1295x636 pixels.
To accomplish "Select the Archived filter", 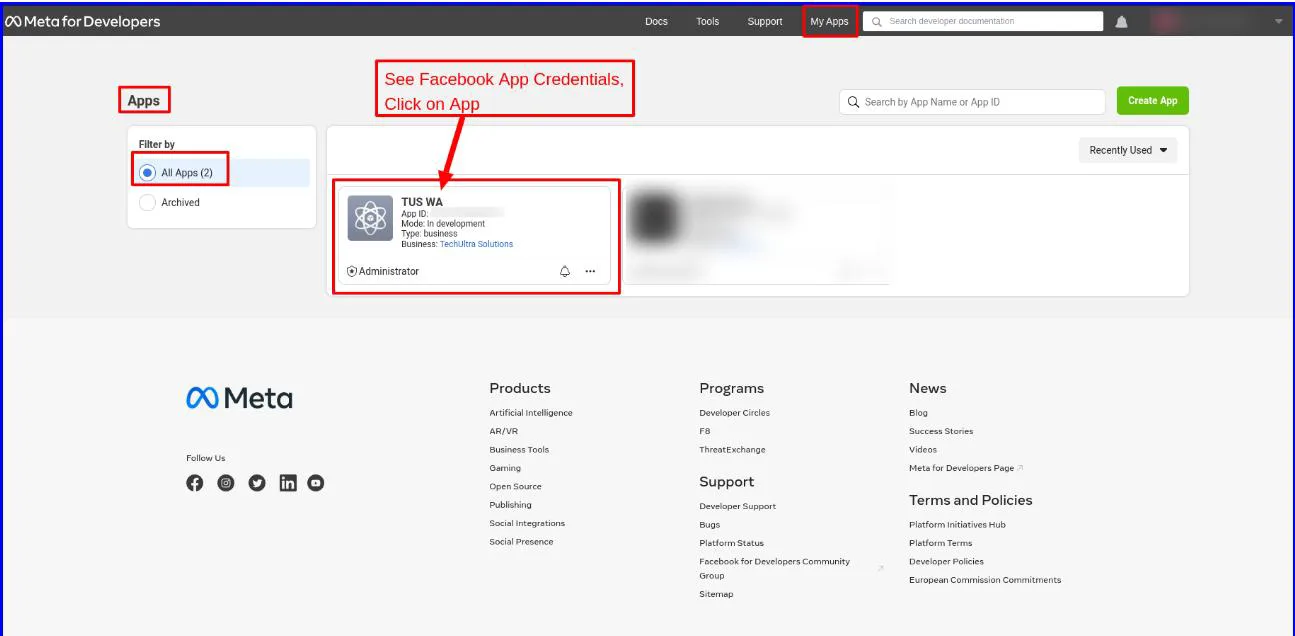I will 171,202.
